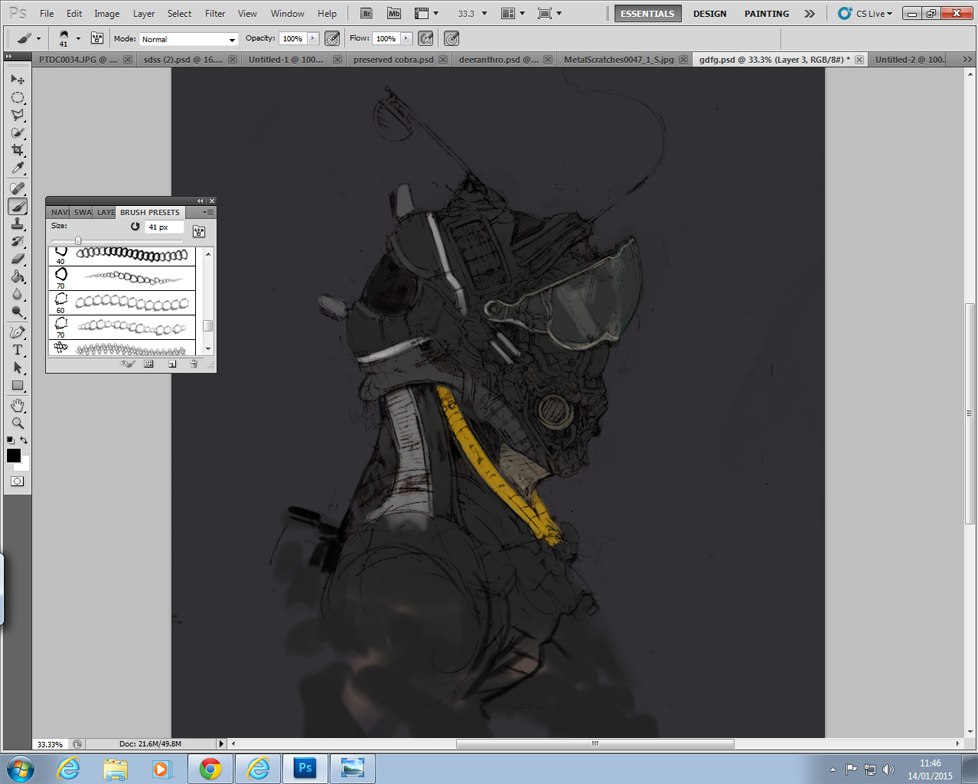978x784 pixels.
Task: Open the Opacity slider arrow
Action: click(x=313, y=38)
